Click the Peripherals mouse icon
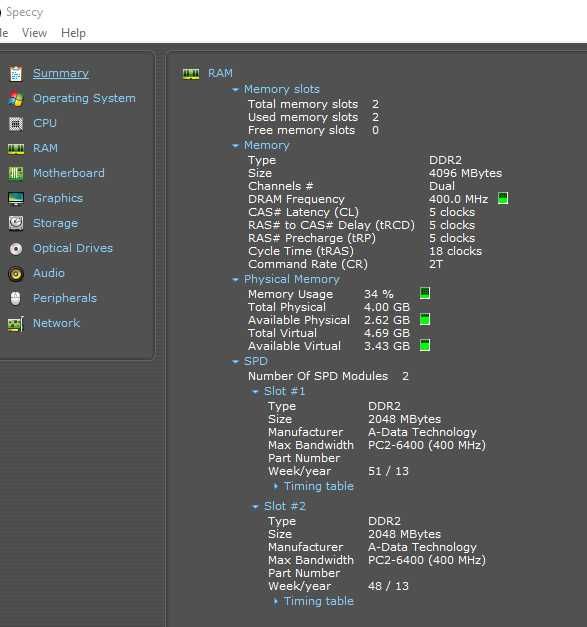This screenshot has height=627, width=587. 16,298
